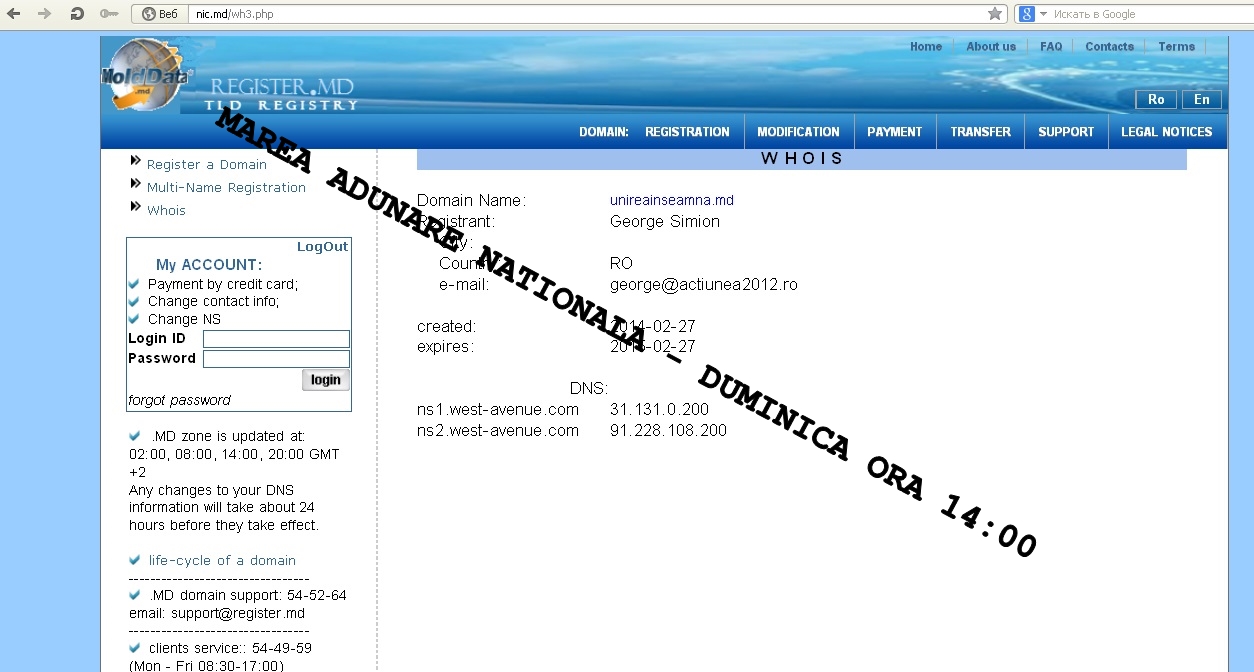This screenshot has width=1254, height=672.
Task: Click the login button
Action: [x=326, y=380]
